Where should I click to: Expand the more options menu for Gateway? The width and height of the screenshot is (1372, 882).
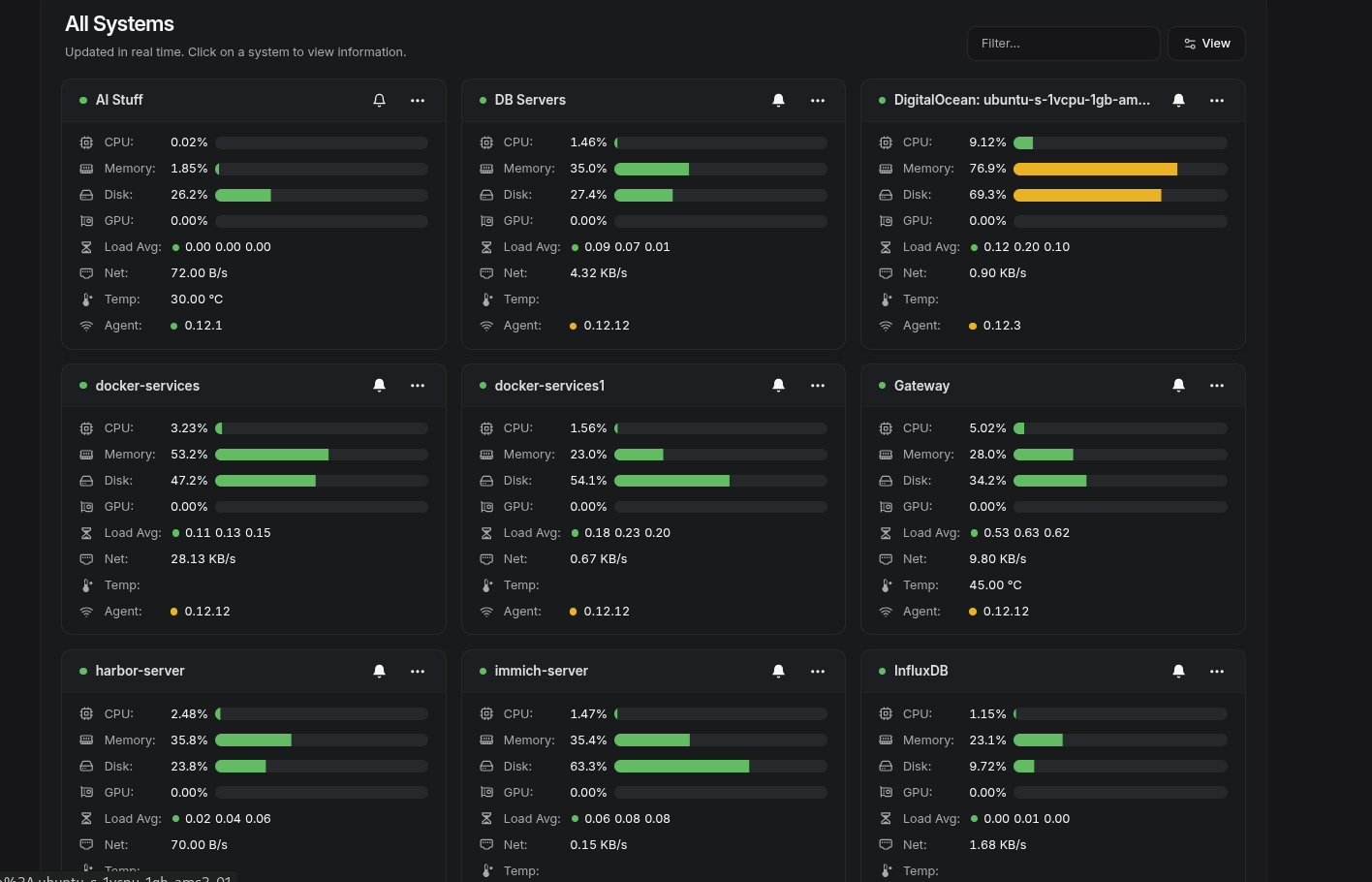1217,386
